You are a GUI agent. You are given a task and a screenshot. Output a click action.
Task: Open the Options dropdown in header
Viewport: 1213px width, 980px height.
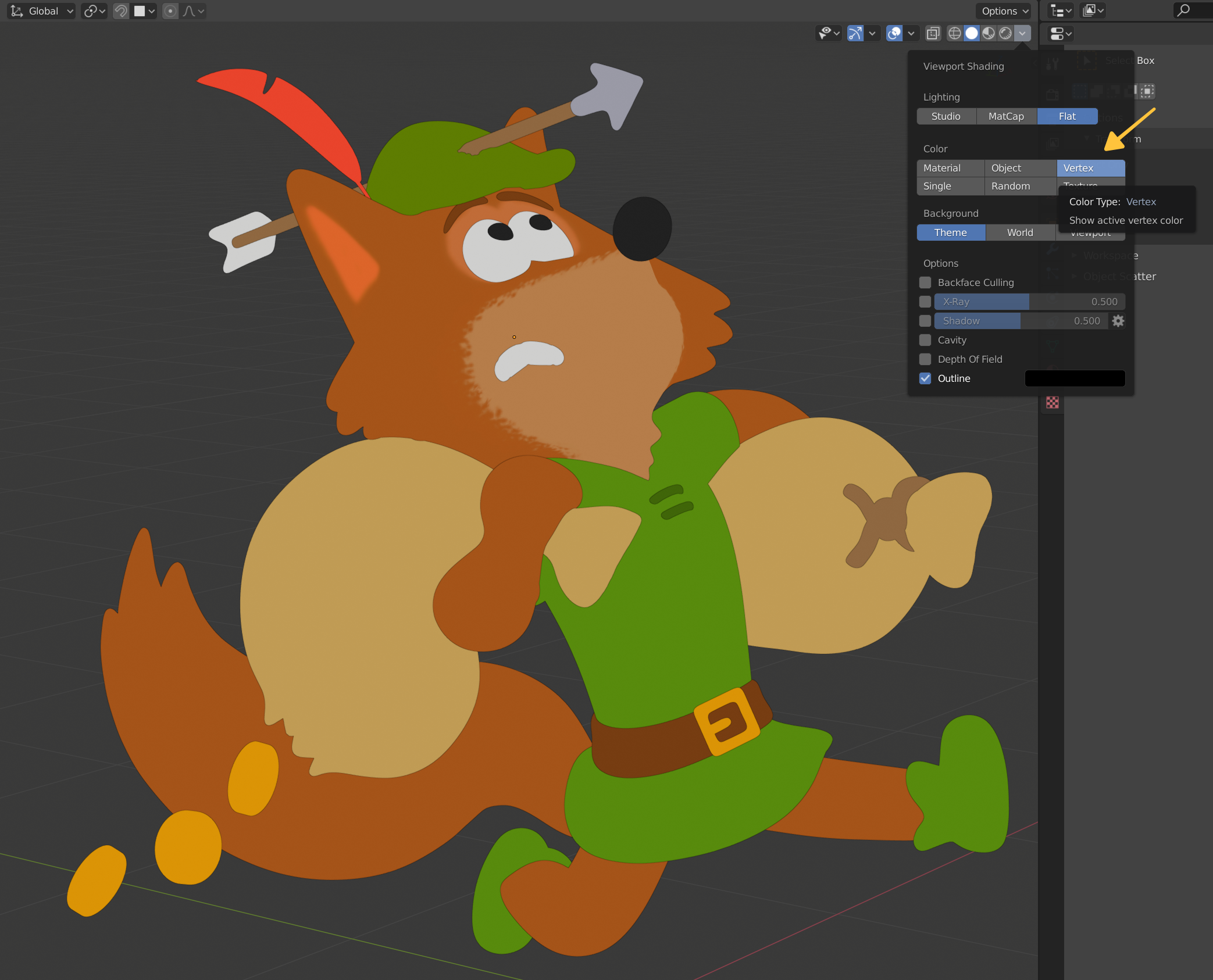pyautogui.click(x=1004, y=11)
